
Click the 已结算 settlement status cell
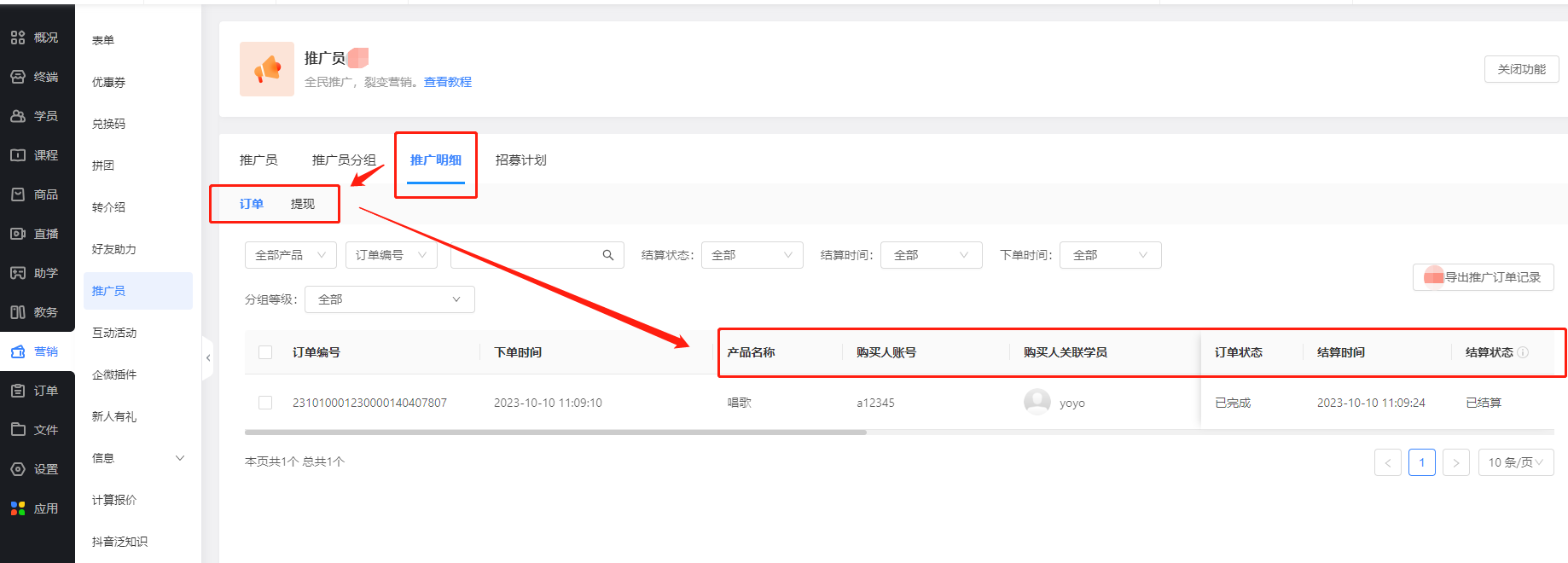pos(1484,403)
